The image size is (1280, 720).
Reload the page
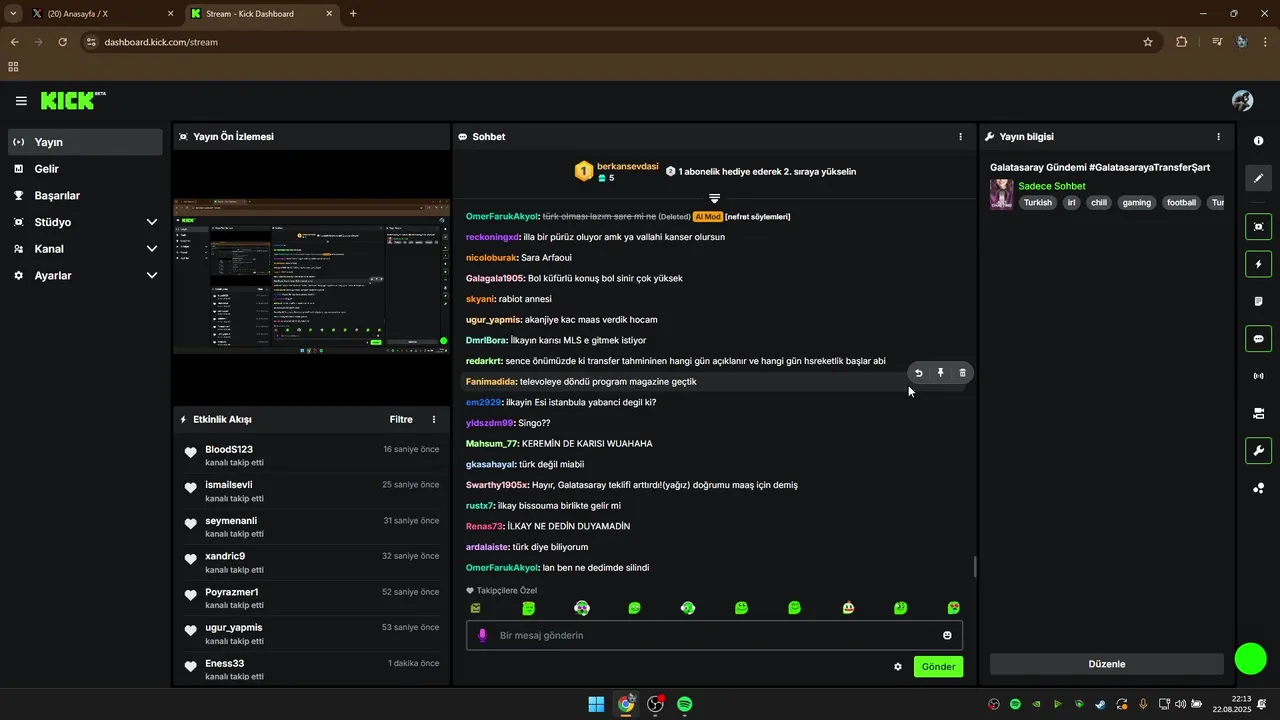pyautogui.click(x=62, y=42)
